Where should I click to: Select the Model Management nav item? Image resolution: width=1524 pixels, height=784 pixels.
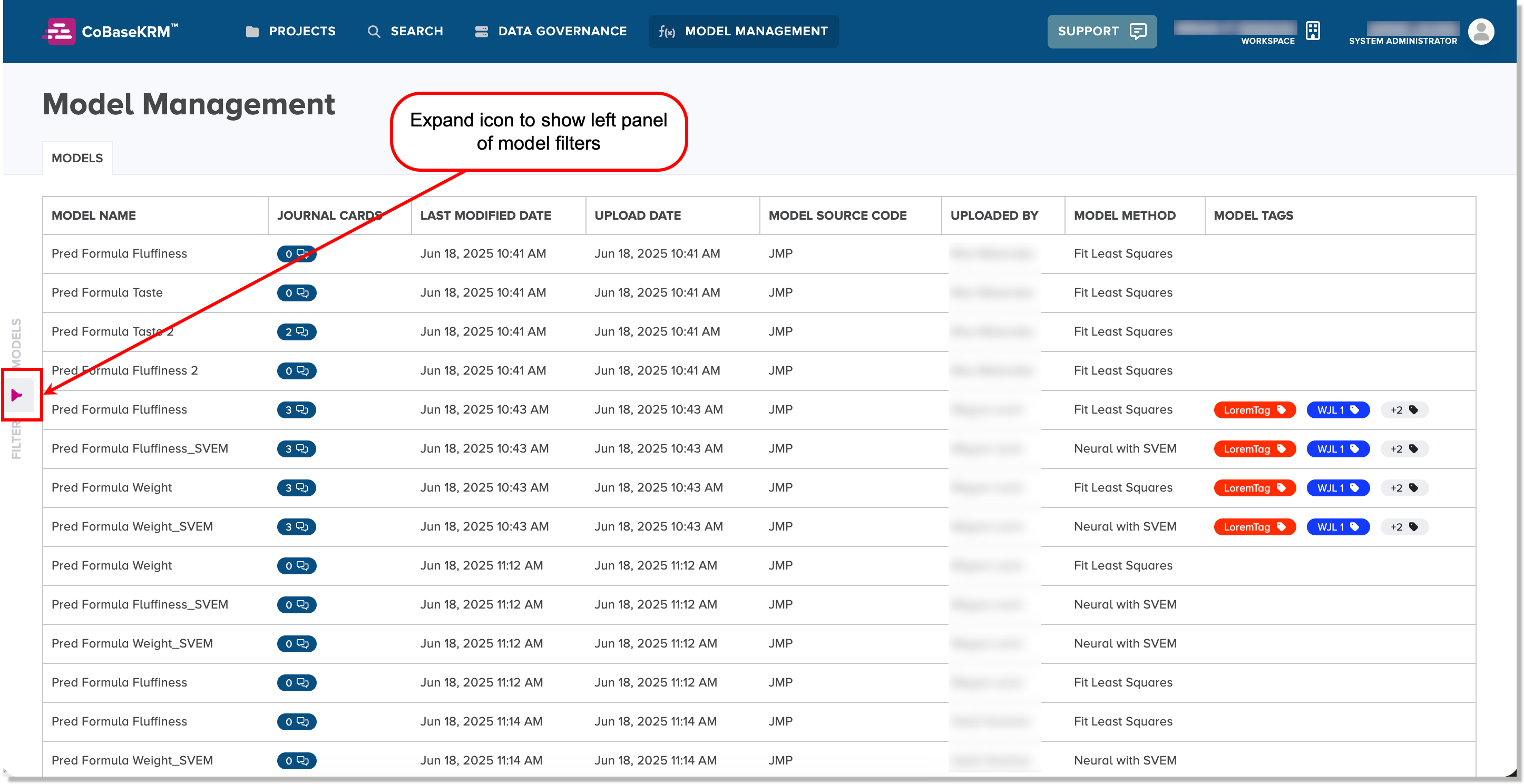(744, 32)
